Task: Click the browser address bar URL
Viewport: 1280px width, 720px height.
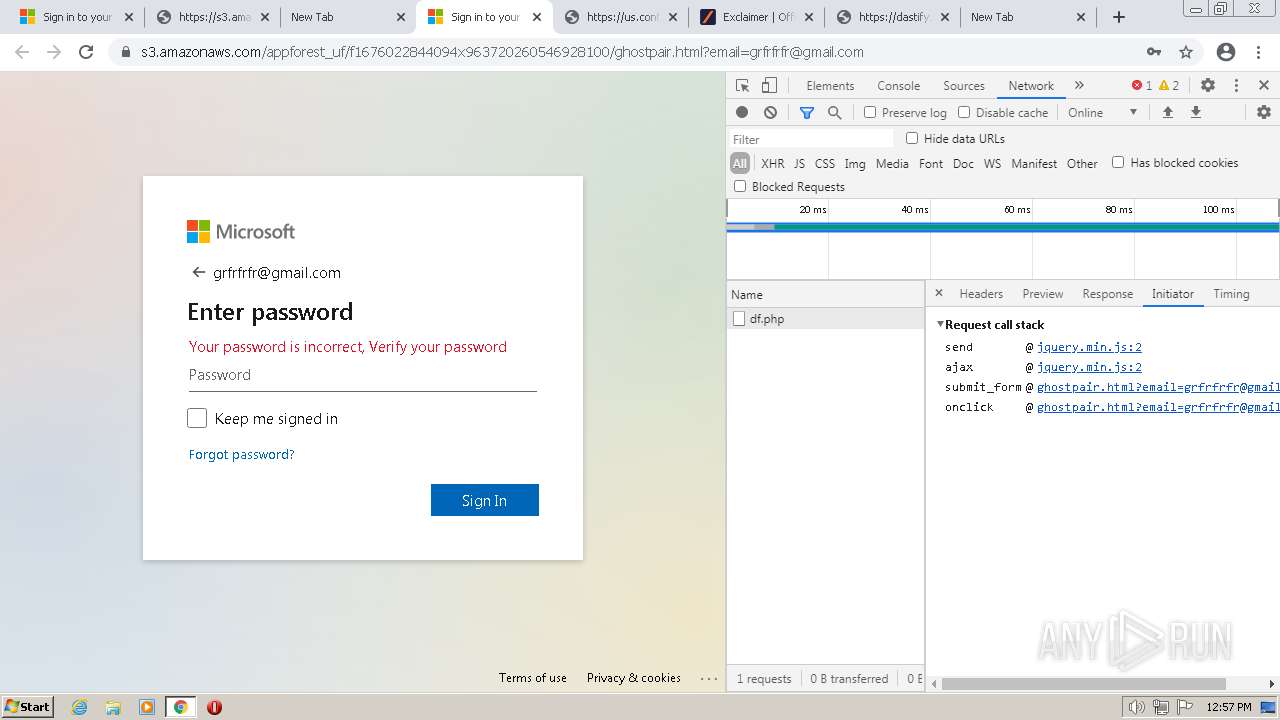Action: click(x=502, y=52)
